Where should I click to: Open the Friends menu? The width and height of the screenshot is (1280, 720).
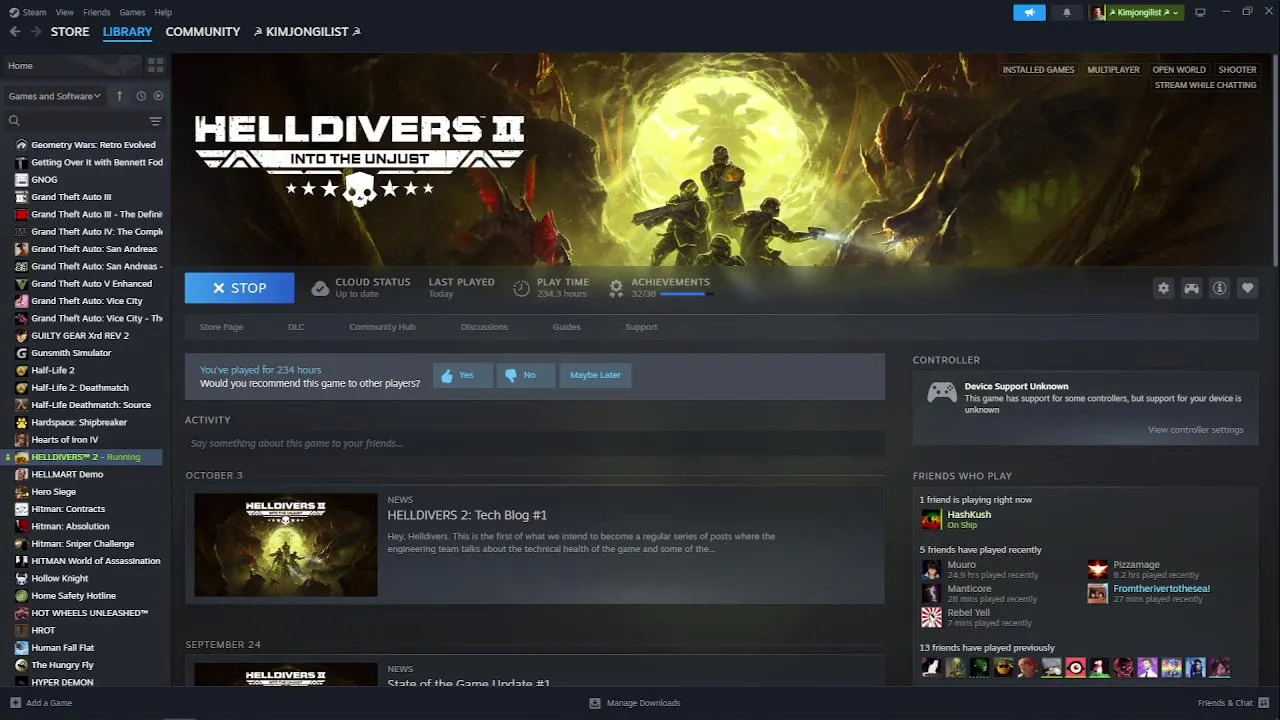click(97, 12)
